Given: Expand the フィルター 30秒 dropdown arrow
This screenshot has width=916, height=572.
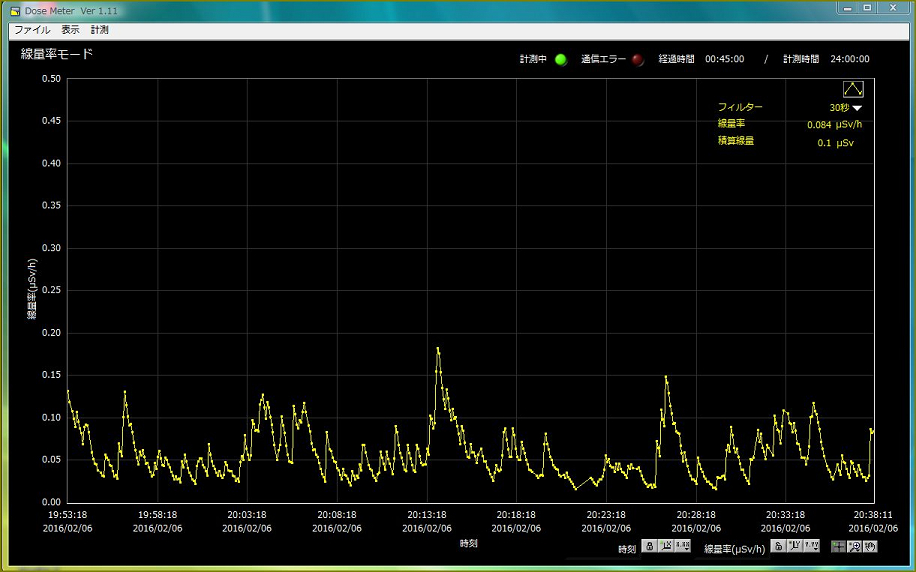Looking at the screenshot, I should click(x=857, y=108).
